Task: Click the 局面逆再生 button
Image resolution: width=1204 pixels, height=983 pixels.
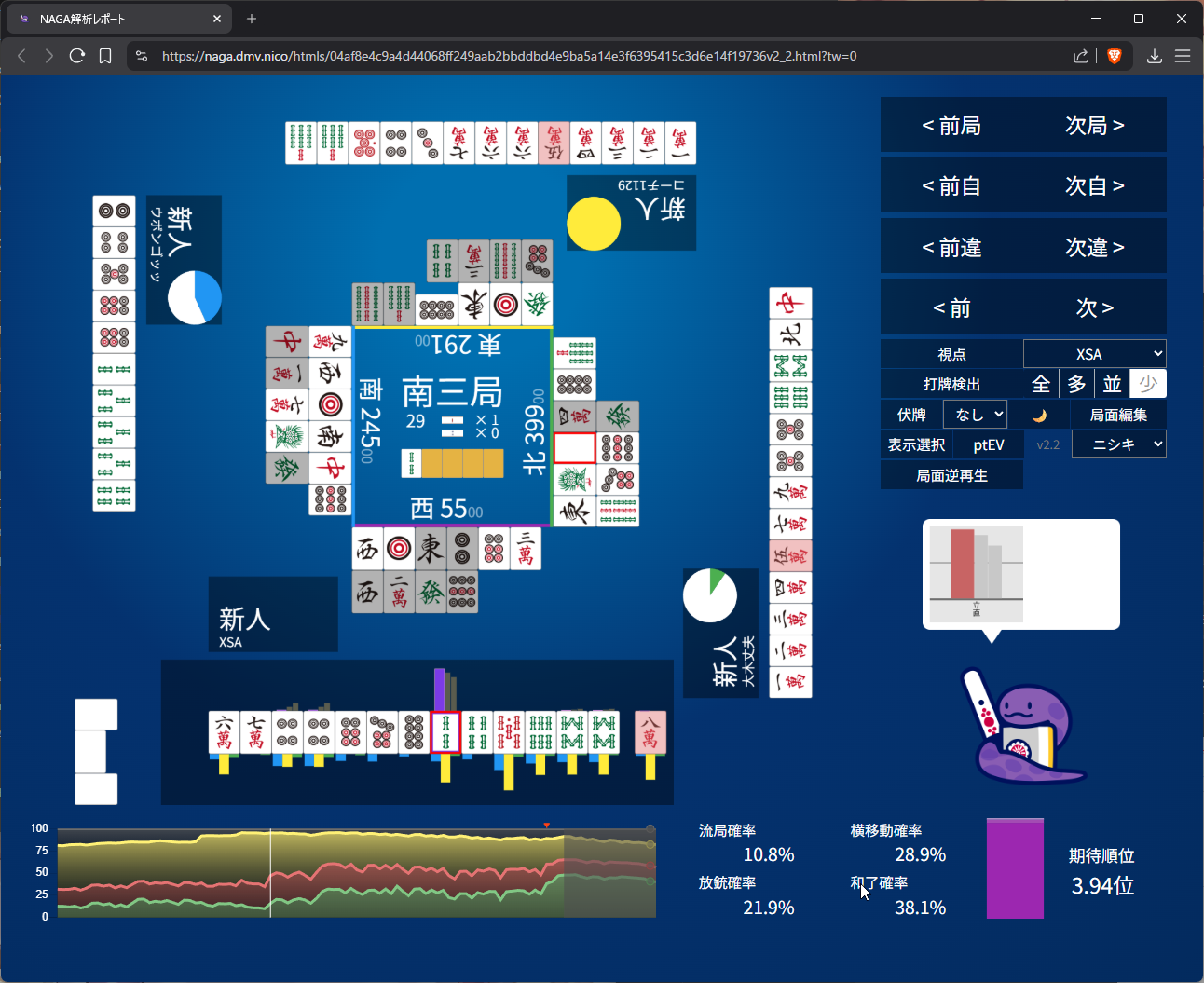Action: [951, 475]
